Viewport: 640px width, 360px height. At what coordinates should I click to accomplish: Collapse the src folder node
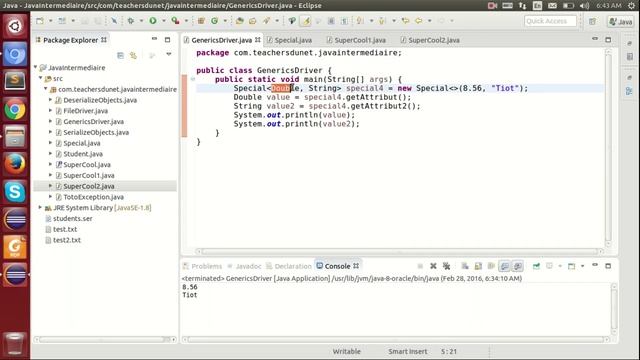pos(40,78)
